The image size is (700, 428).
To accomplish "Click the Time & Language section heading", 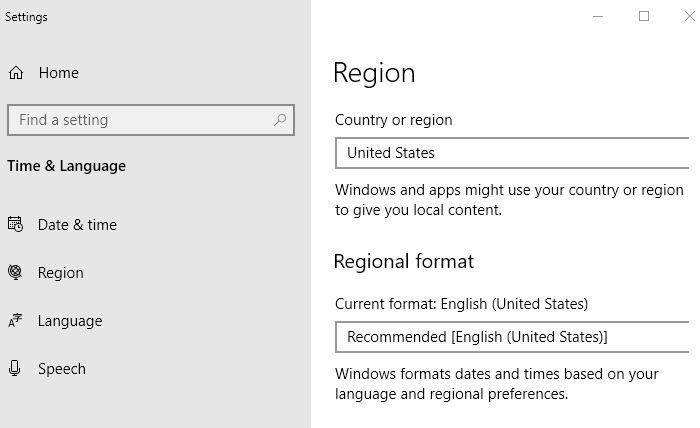I will (x=66, y=166).
